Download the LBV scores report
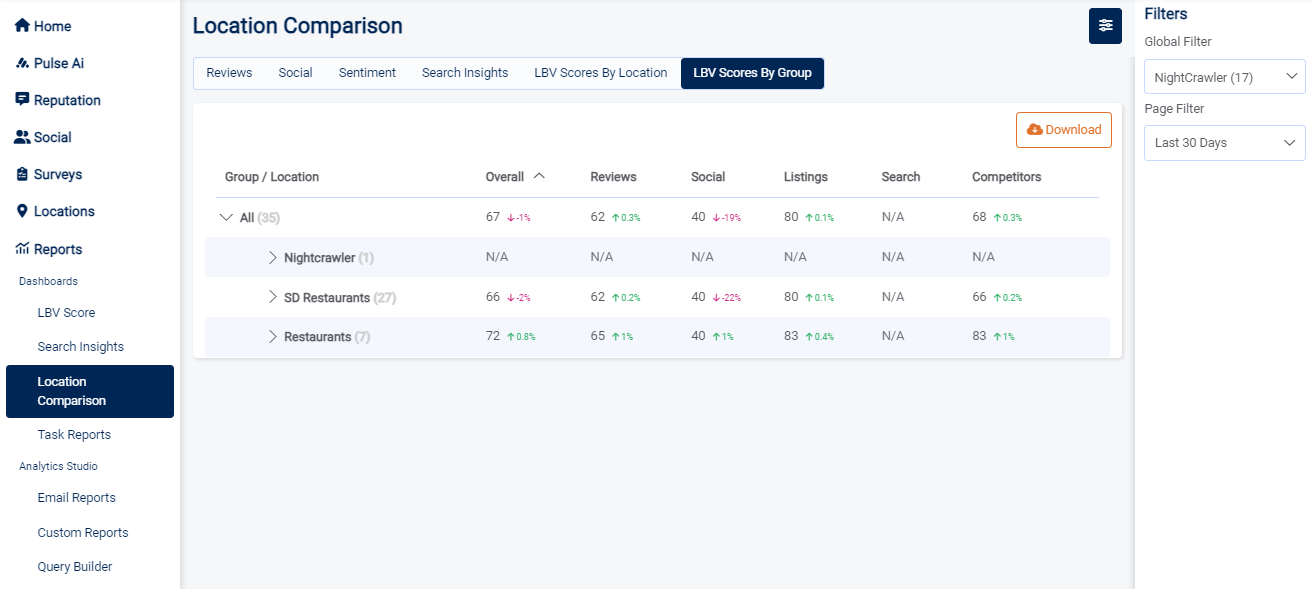Viewport: 1315px width, 589px height. (x=1063, y=130)
